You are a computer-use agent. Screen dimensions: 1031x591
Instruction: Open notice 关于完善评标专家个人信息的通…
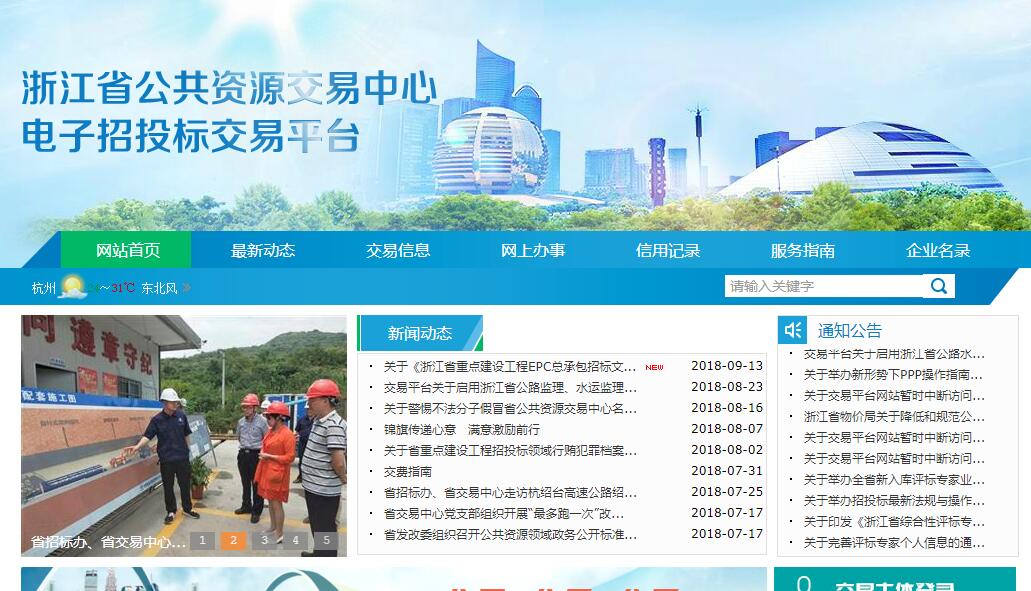[894, 543]
